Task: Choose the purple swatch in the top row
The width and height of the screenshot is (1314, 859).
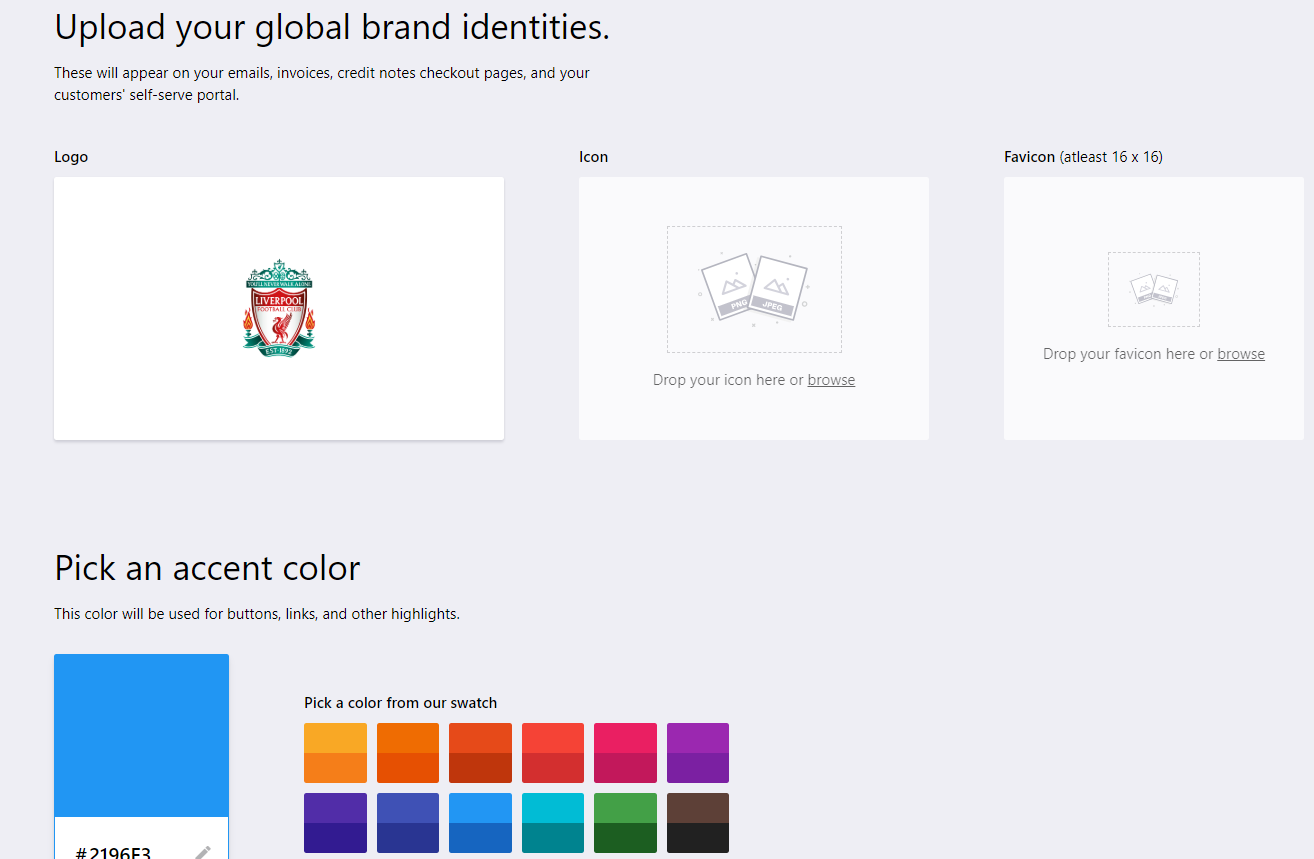Action: 698,753
